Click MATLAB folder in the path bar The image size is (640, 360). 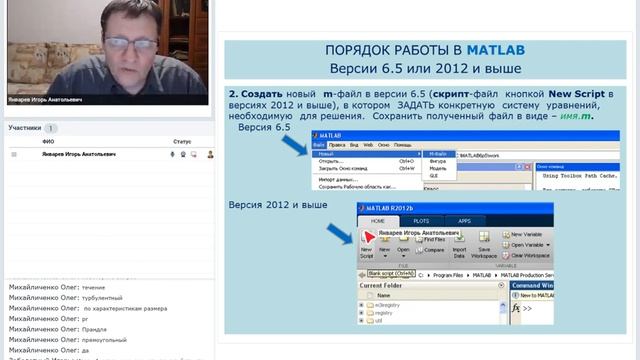pos(482,275)
